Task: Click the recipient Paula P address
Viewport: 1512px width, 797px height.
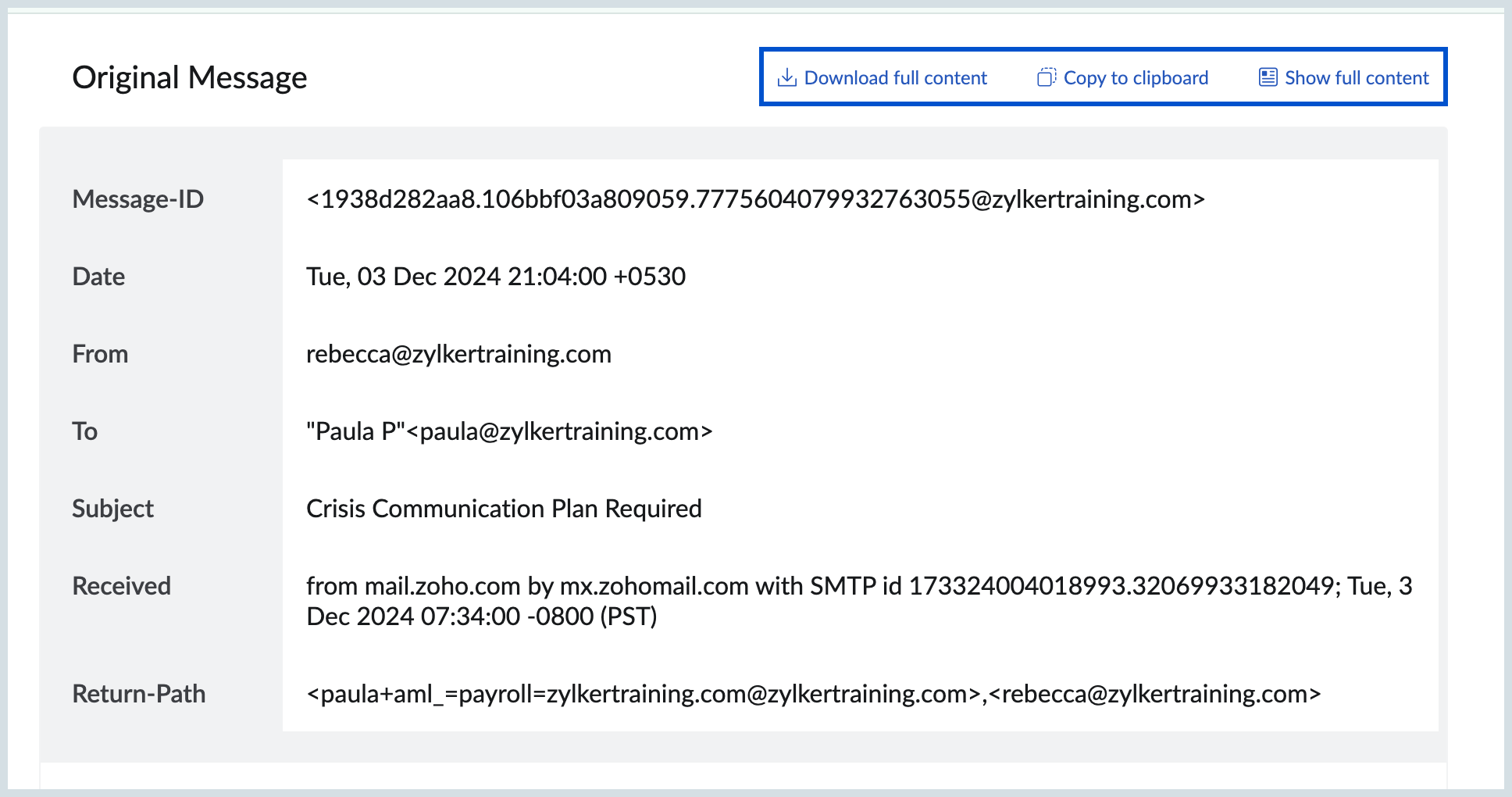Action: pyautogui.click(x=509, y=431)
